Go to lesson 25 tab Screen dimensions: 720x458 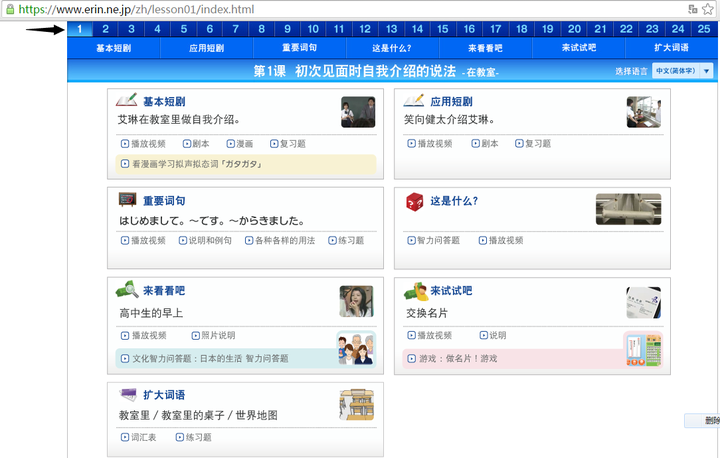704,29
